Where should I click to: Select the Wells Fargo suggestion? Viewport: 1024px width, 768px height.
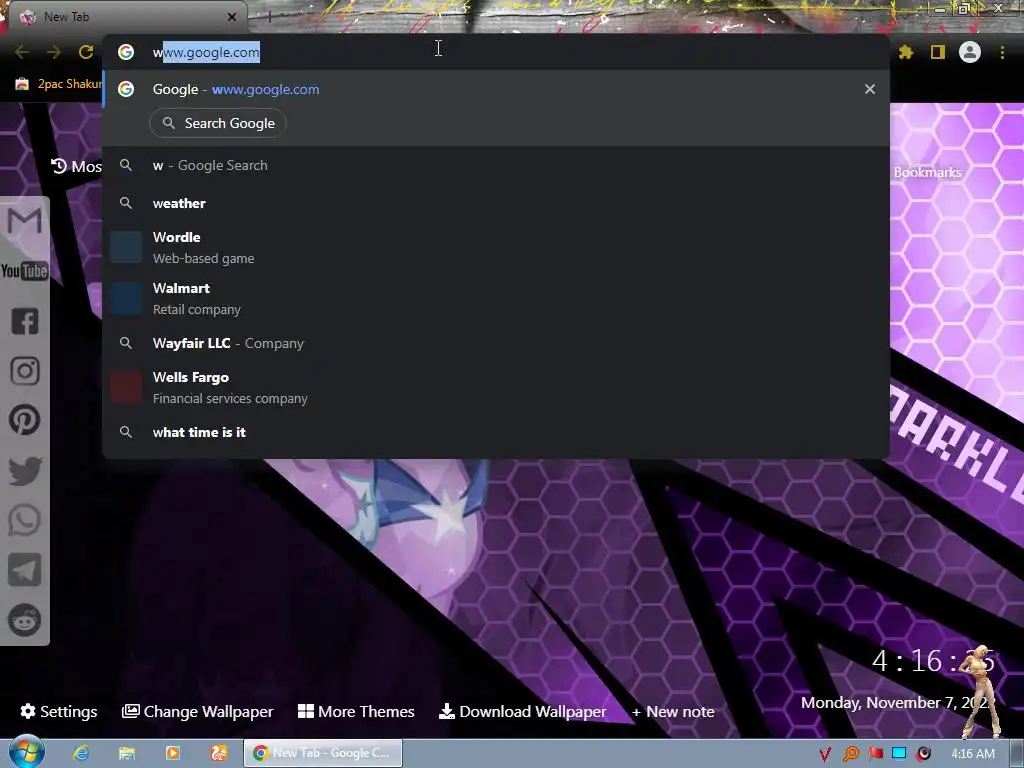point(496,387)
